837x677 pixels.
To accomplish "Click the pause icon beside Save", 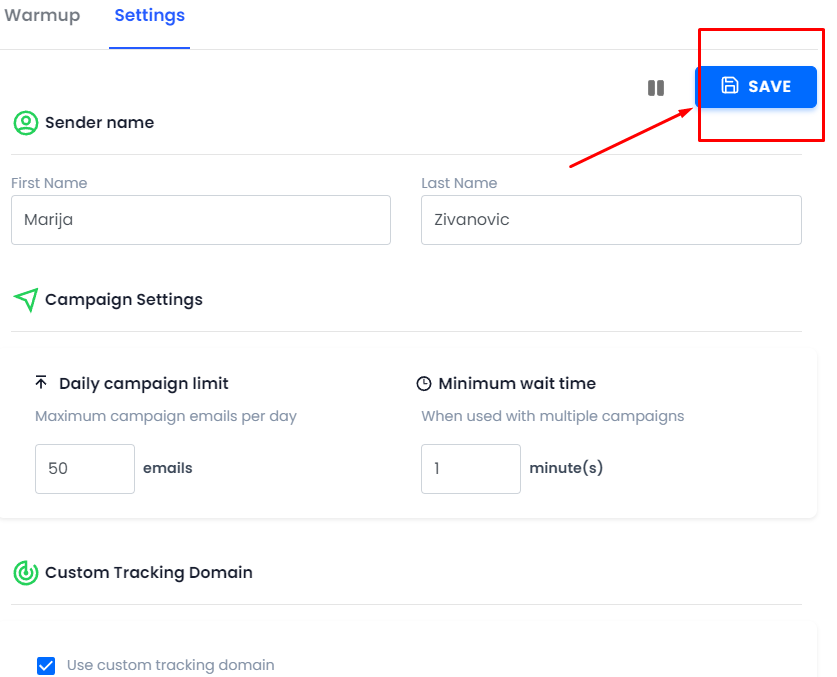I will (x=656, y=88).
